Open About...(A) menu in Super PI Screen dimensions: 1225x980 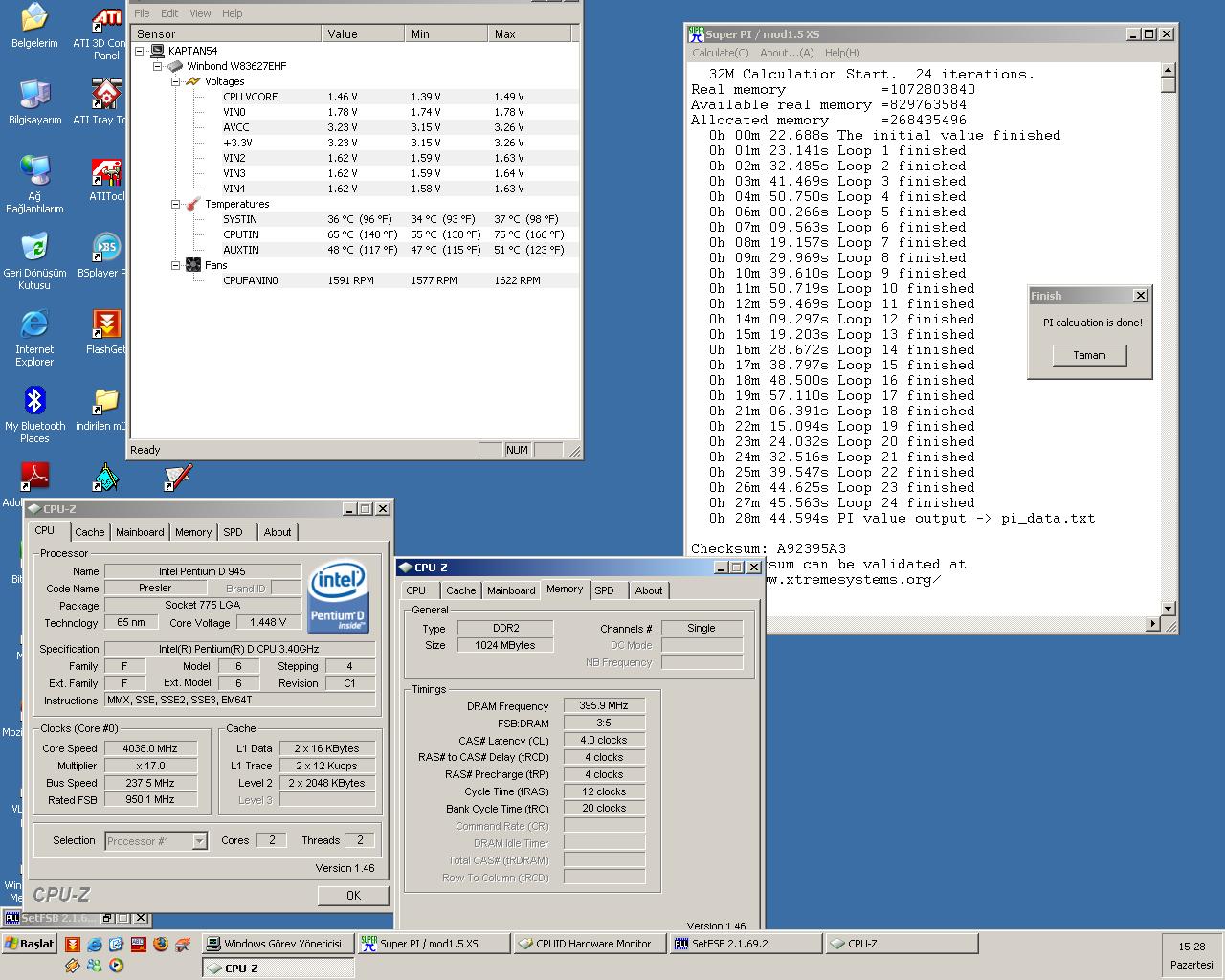click(787, 53)
